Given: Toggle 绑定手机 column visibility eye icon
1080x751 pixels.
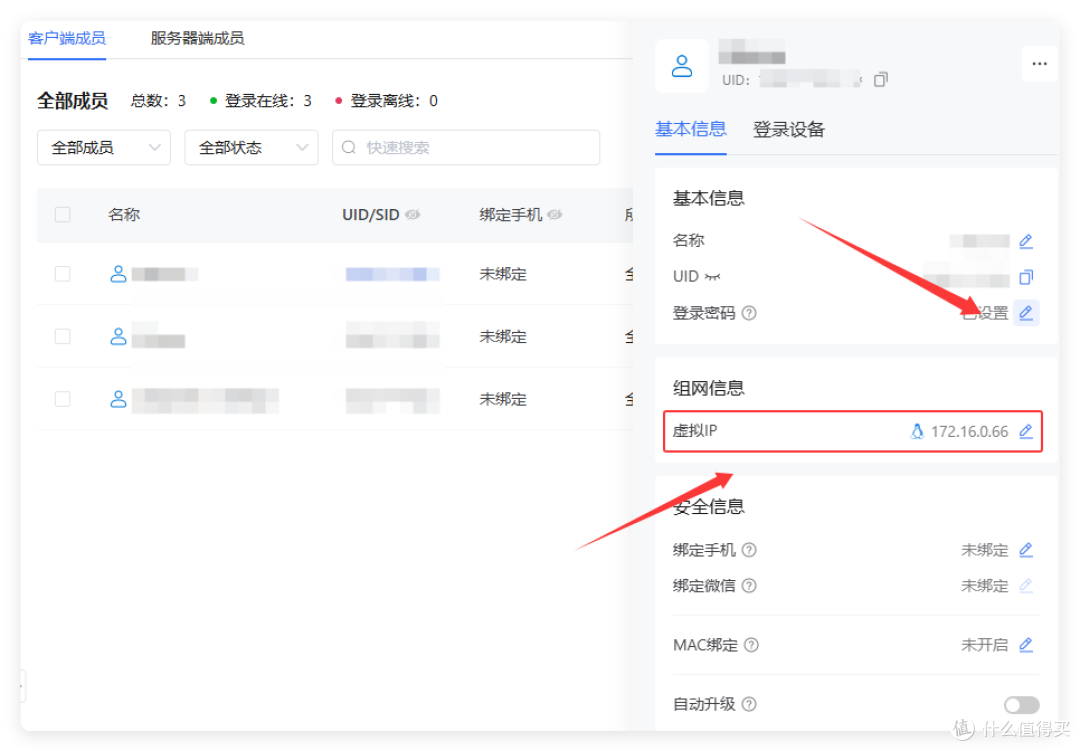Looking at the screenshot, I should [554, 214].
